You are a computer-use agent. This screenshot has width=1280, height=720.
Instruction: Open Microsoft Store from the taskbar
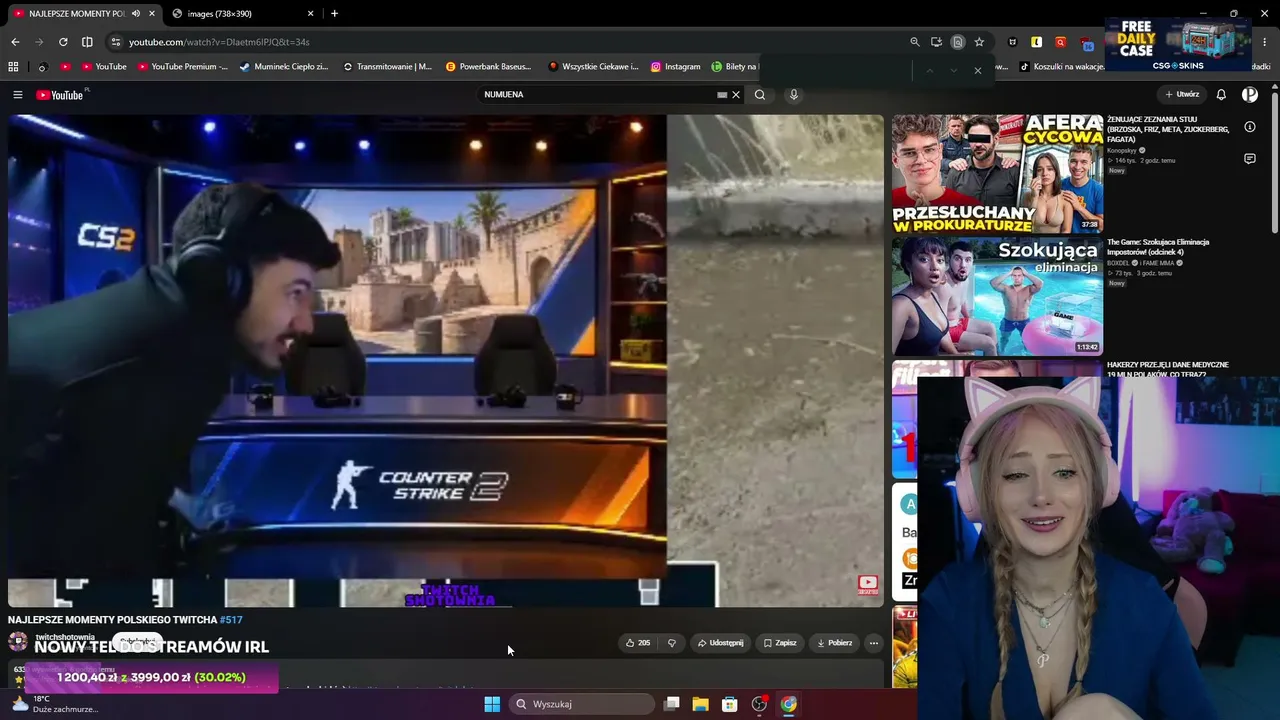[730, 704]
